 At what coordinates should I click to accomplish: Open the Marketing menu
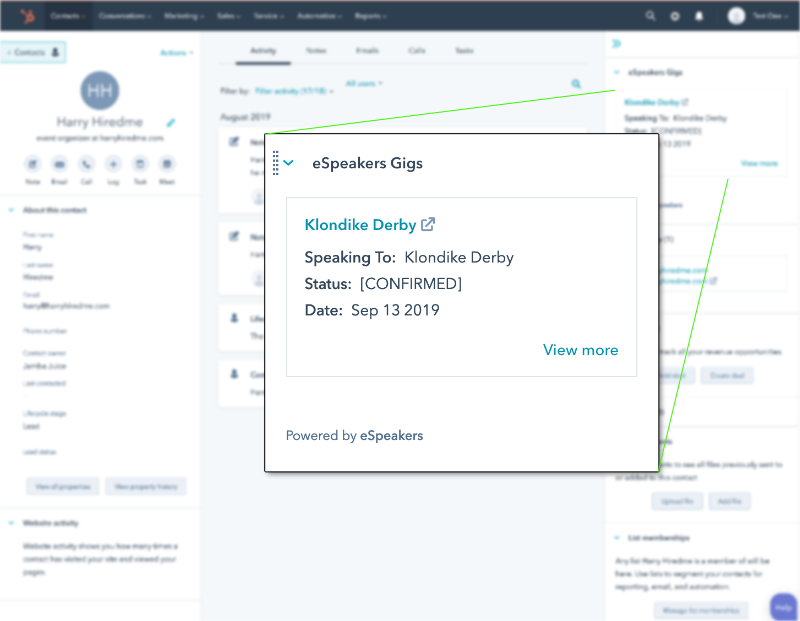click(x=184, y=16)
